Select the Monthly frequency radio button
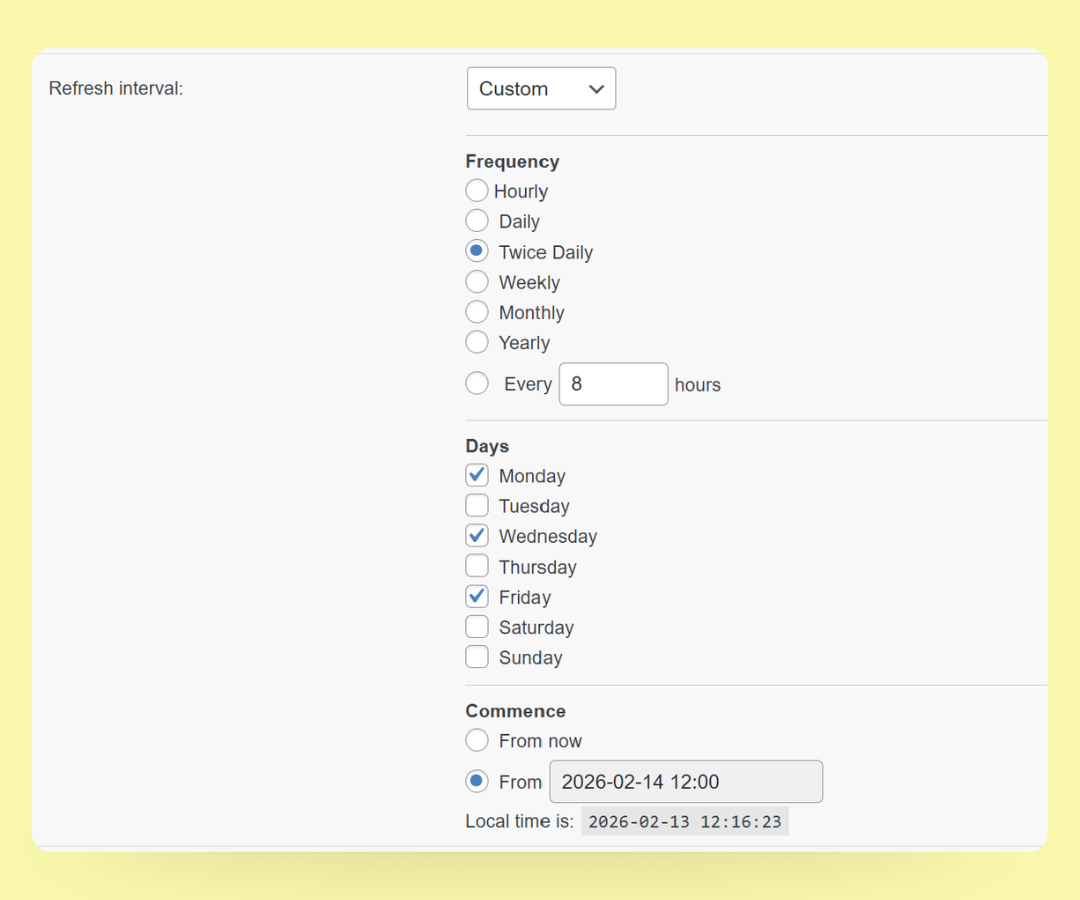 point(477,312)
